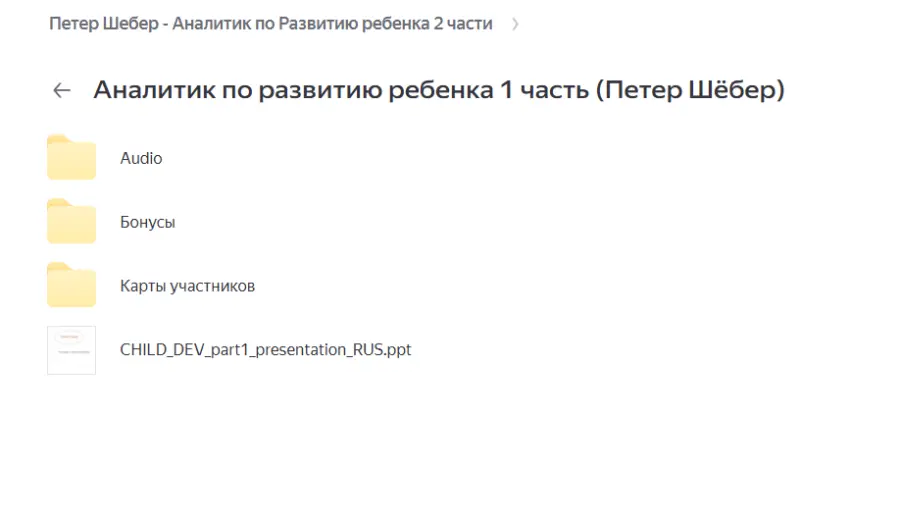Open the folder named Карты участников
The image size is (900, 523).
pos(187,286)
